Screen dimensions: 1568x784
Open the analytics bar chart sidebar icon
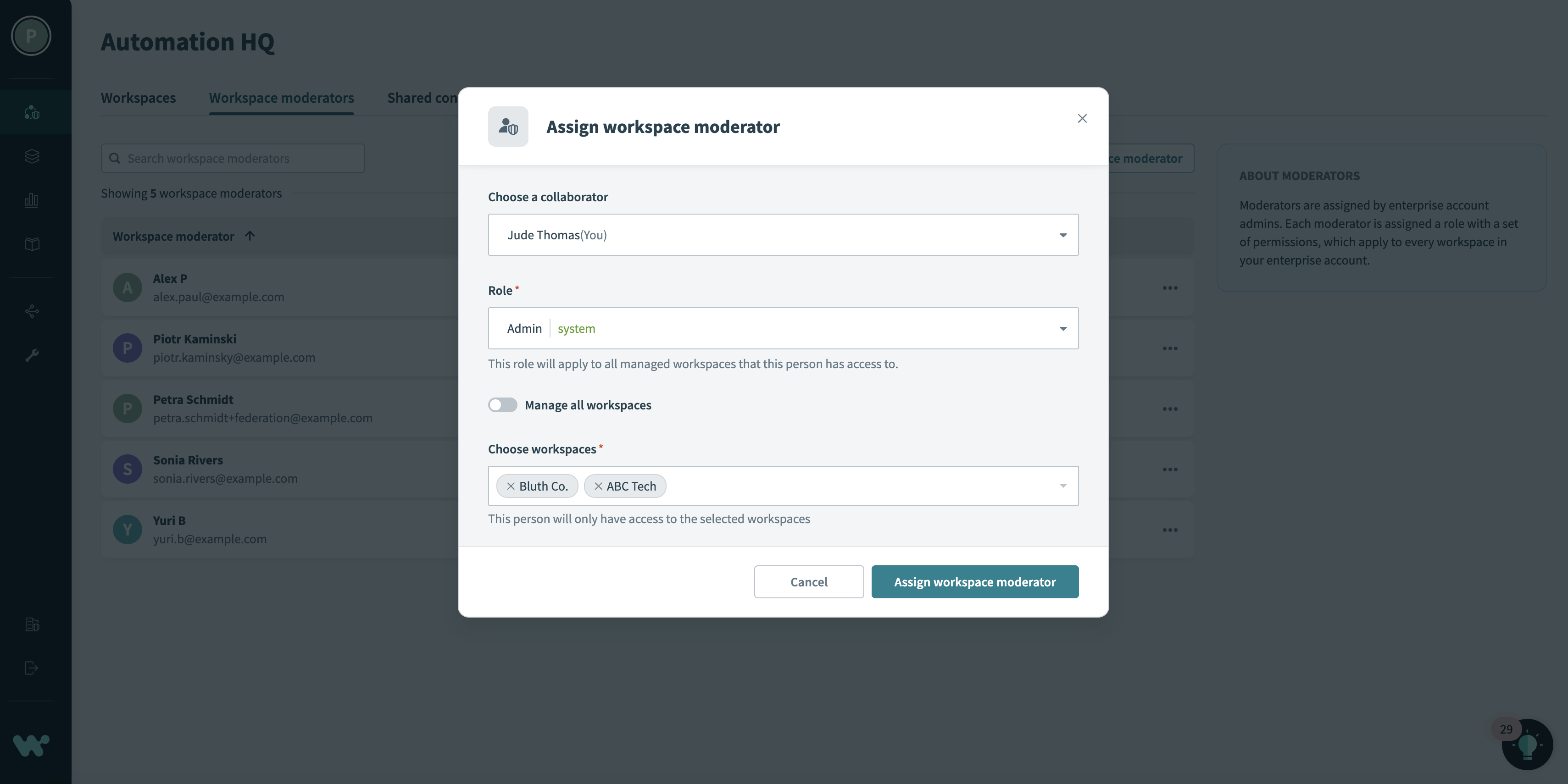(x=31, y=200)
